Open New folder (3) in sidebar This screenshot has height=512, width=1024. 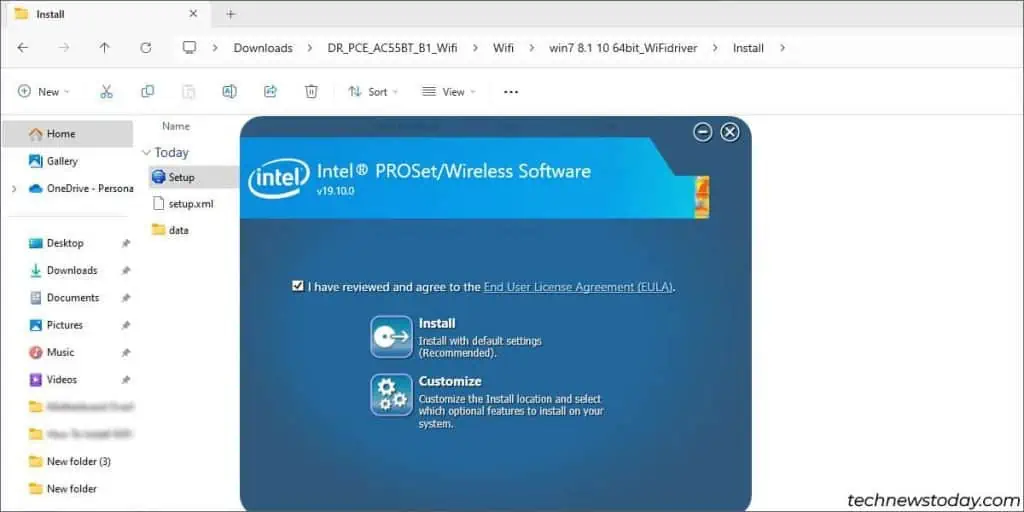pyautogui.click(x=68, y=462)
